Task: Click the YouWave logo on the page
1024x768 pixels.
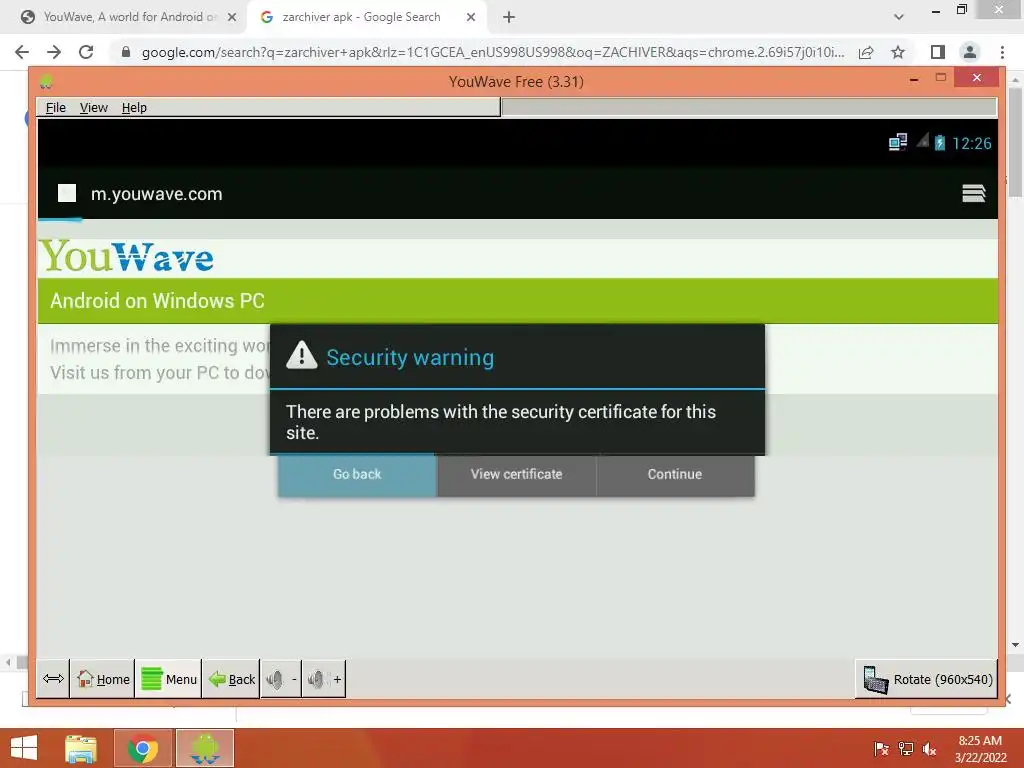Action: point(127,257)
